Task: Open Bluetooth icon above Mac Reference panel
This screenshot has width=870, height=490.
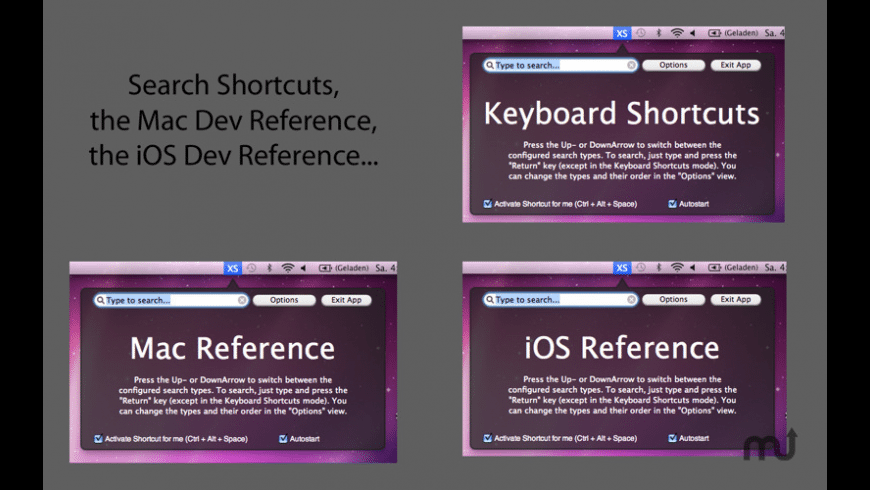Action: click(x=269, y=268)
